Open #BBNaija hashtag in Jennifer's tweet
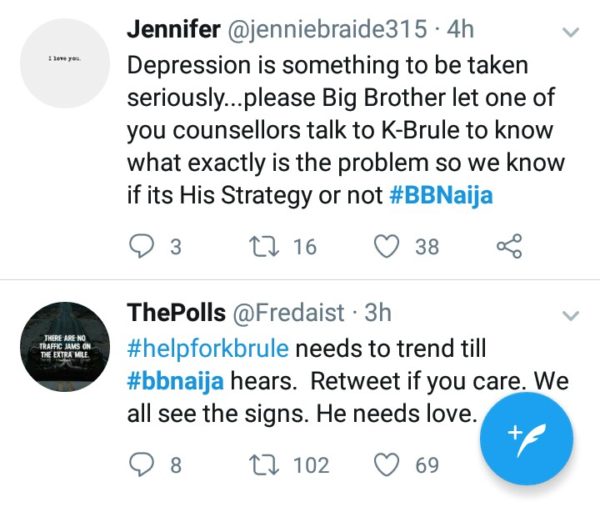600x512 pixels. pos(440,194)
